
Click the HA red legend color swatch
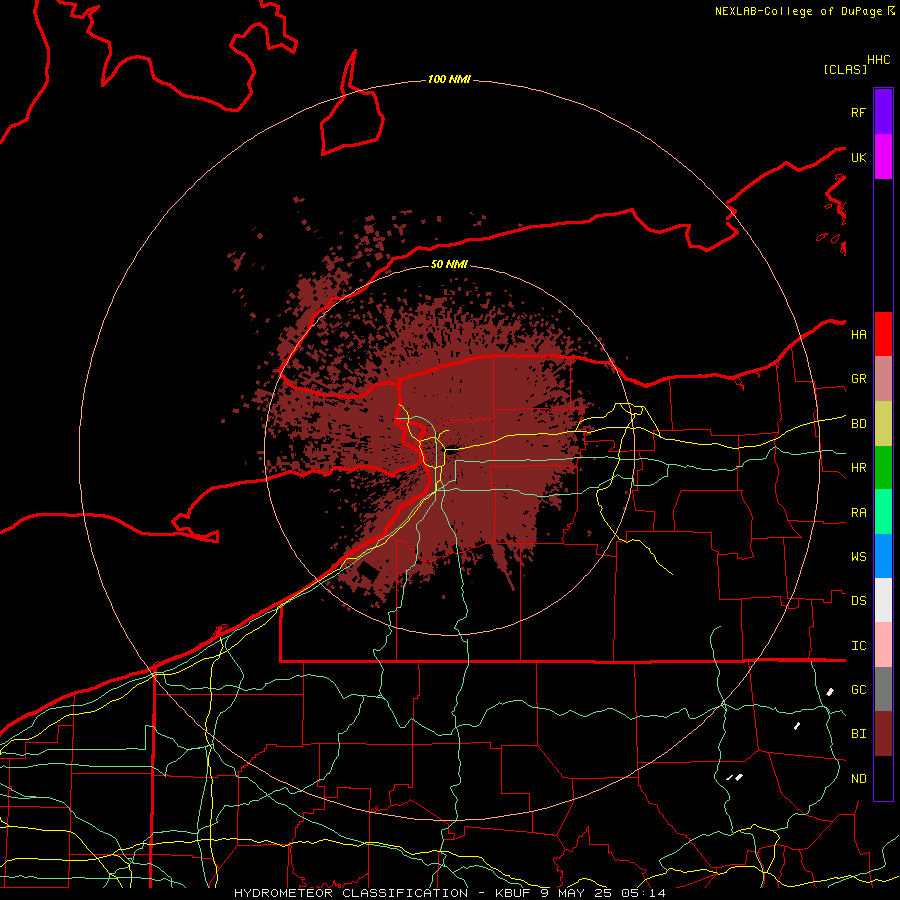tap(883, 334)
